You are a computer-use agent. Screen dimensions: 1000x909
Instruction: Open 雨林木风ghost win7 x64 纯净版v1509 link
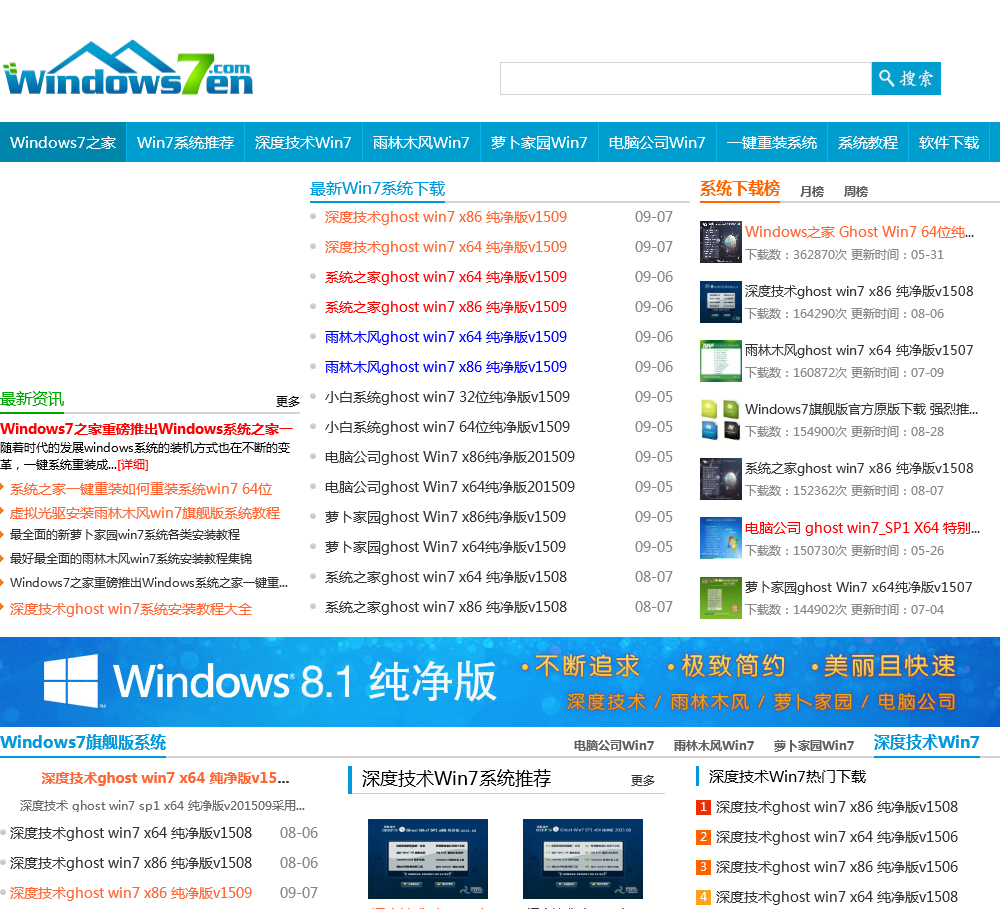coord(446,337)
